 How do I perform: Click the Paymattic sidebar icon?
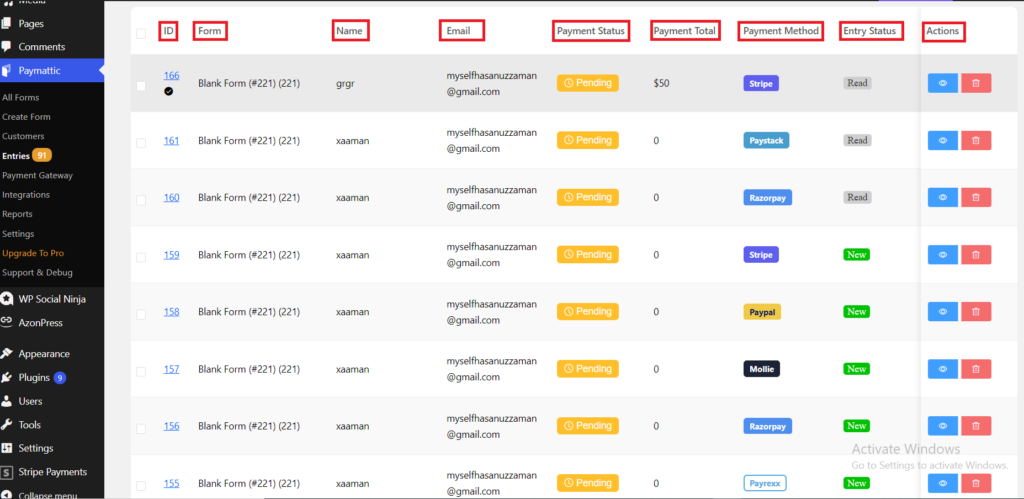7,71
